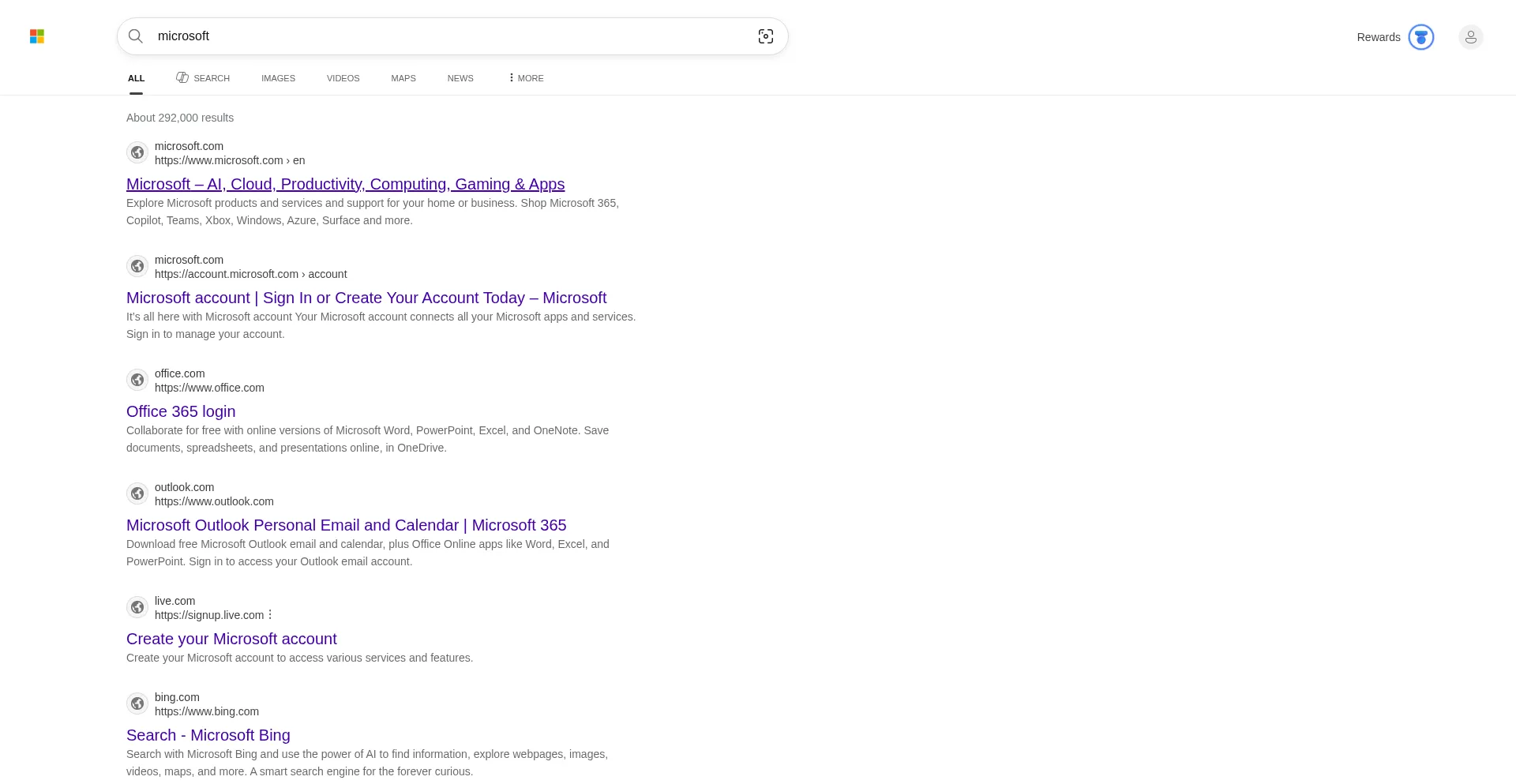Click globe favicon of the account.microsoft.com result
The width and height of the screenshot is (1516, 784).
137,266
